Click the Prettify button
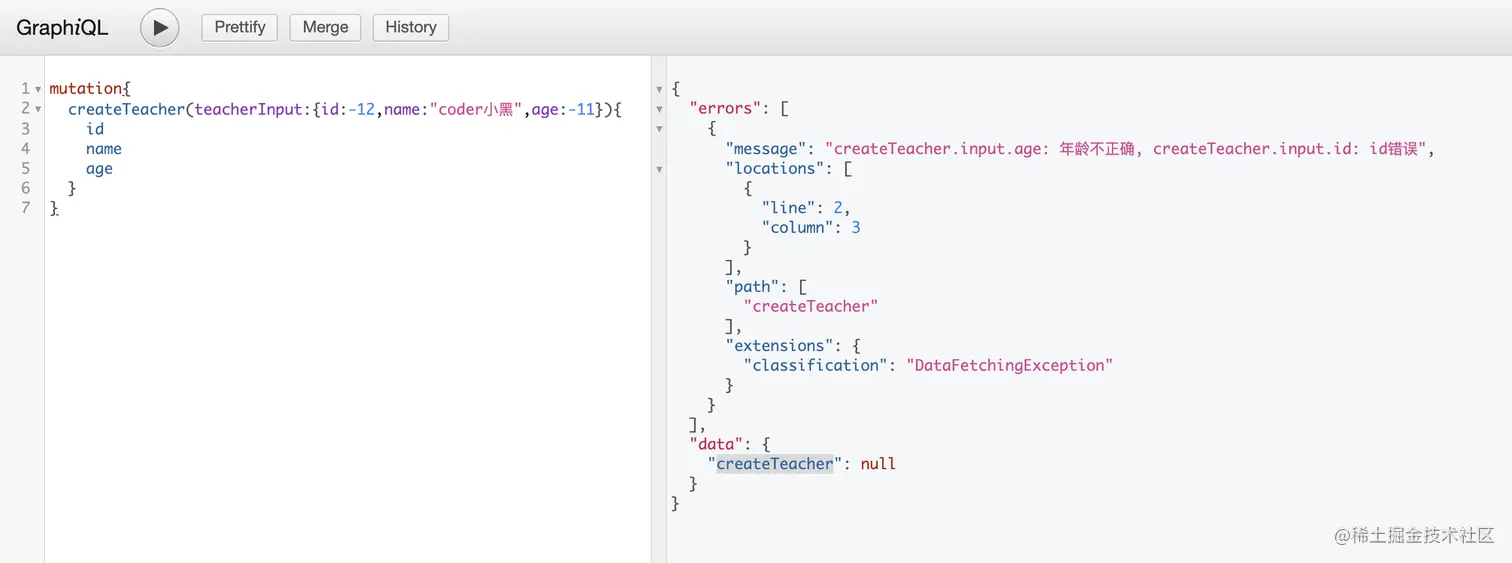This screenshot has width=1512, height=563. [x=240, y=27]
